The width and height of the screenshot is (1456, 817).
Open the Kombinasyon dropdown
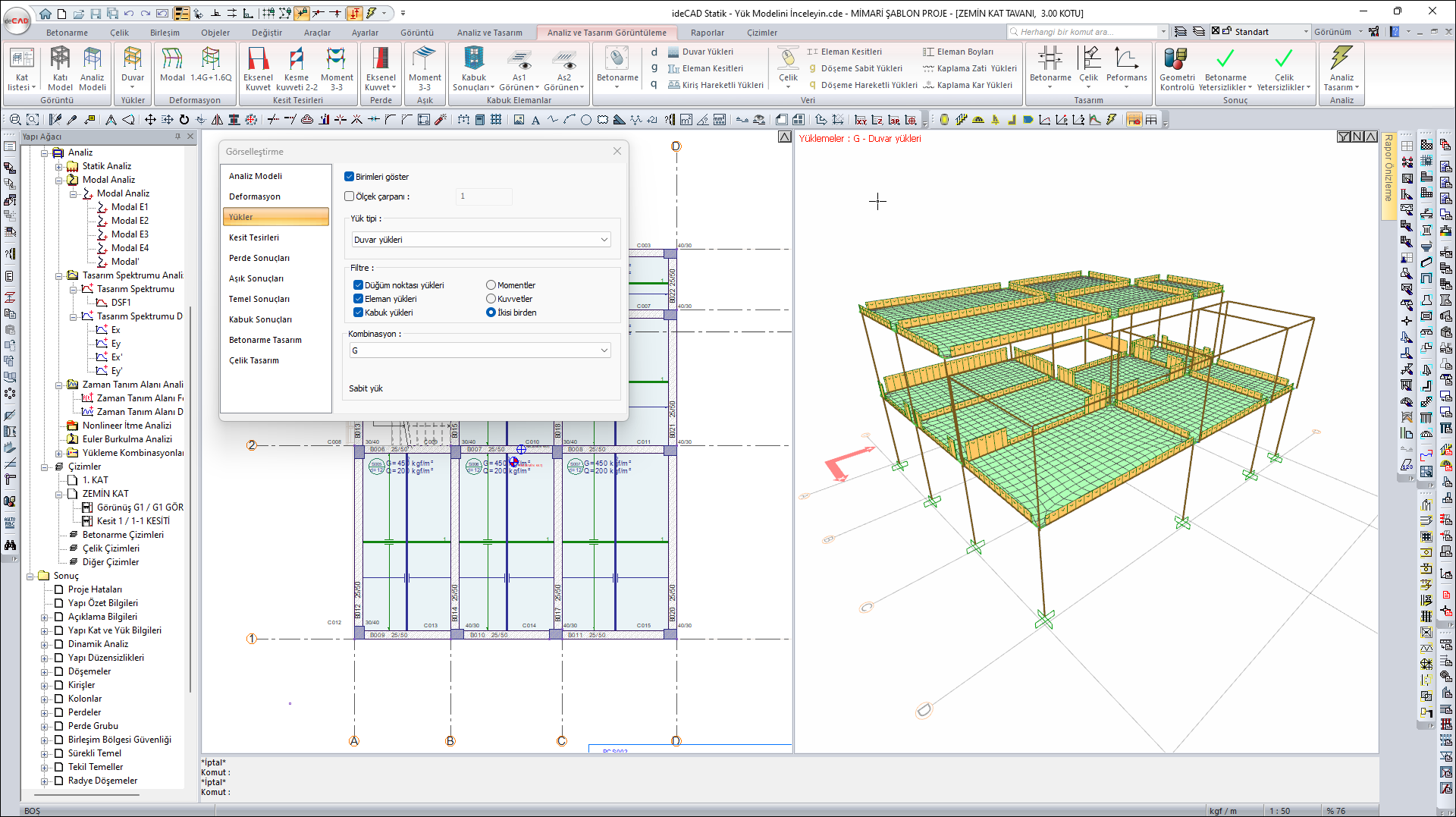481,350
